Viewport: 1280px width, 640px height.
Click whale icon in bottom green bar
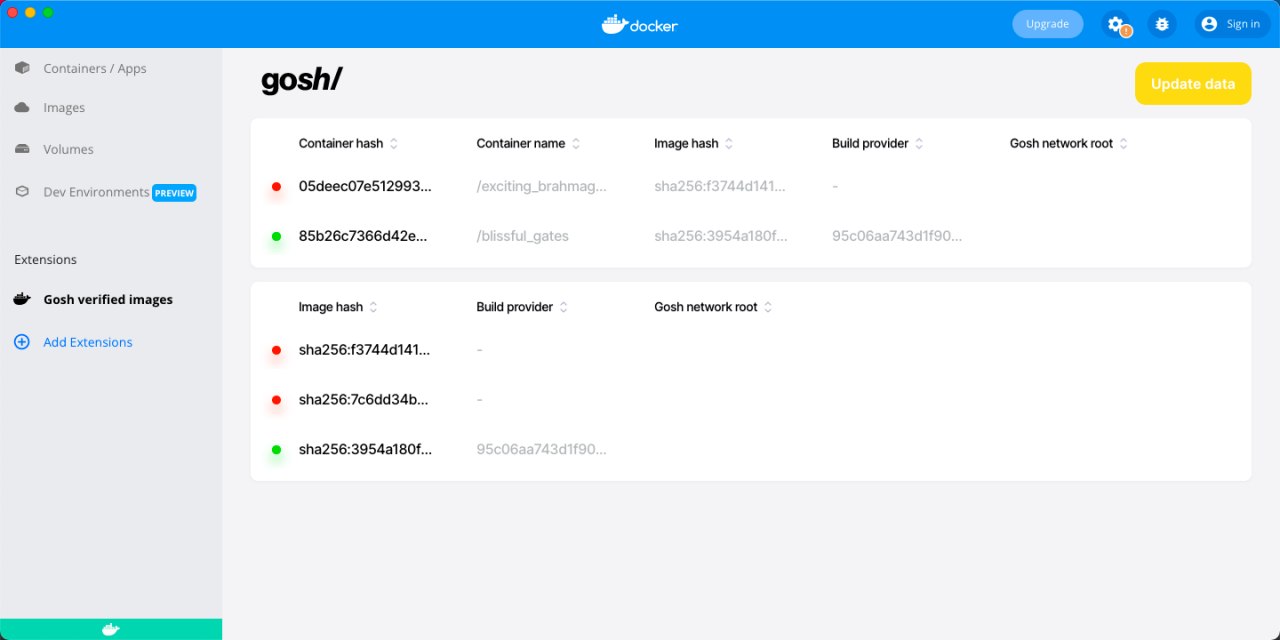tap(111, 629)
